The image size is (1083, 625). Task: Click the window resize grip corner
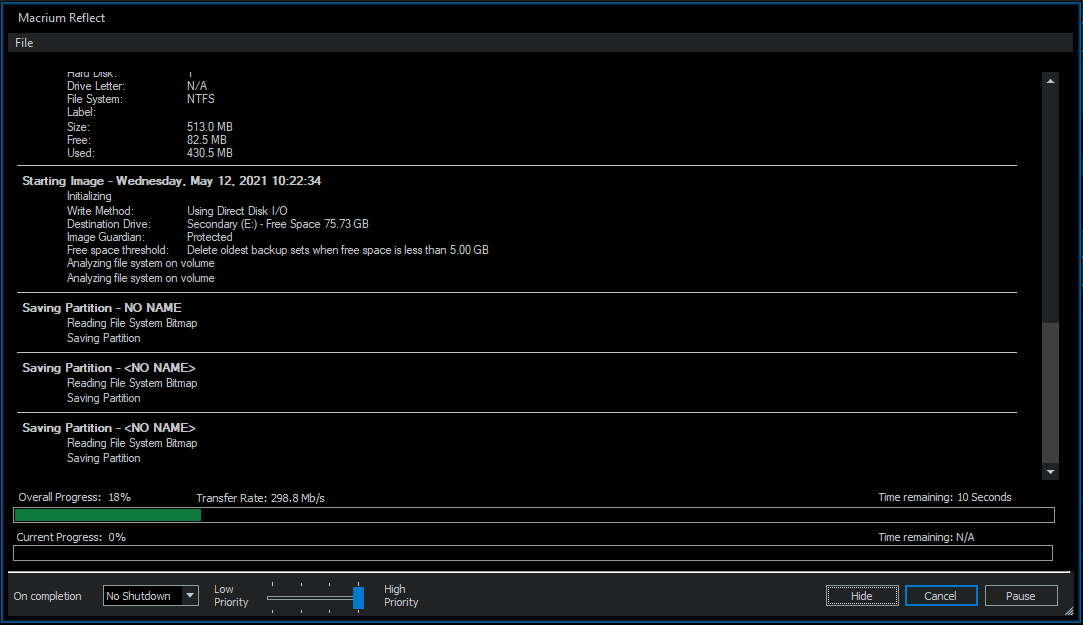click(1069, 610)
